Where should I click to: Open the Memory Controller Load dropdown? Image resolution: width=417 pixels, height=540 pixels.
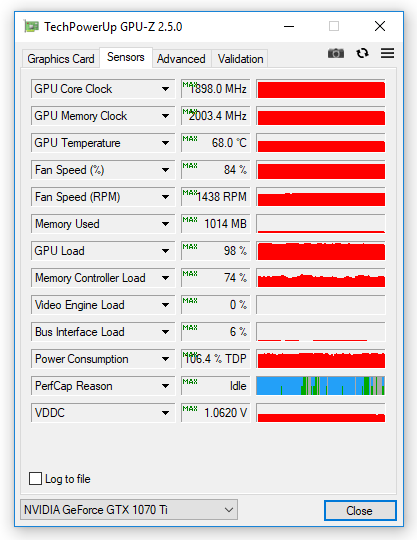click(103, 278)
